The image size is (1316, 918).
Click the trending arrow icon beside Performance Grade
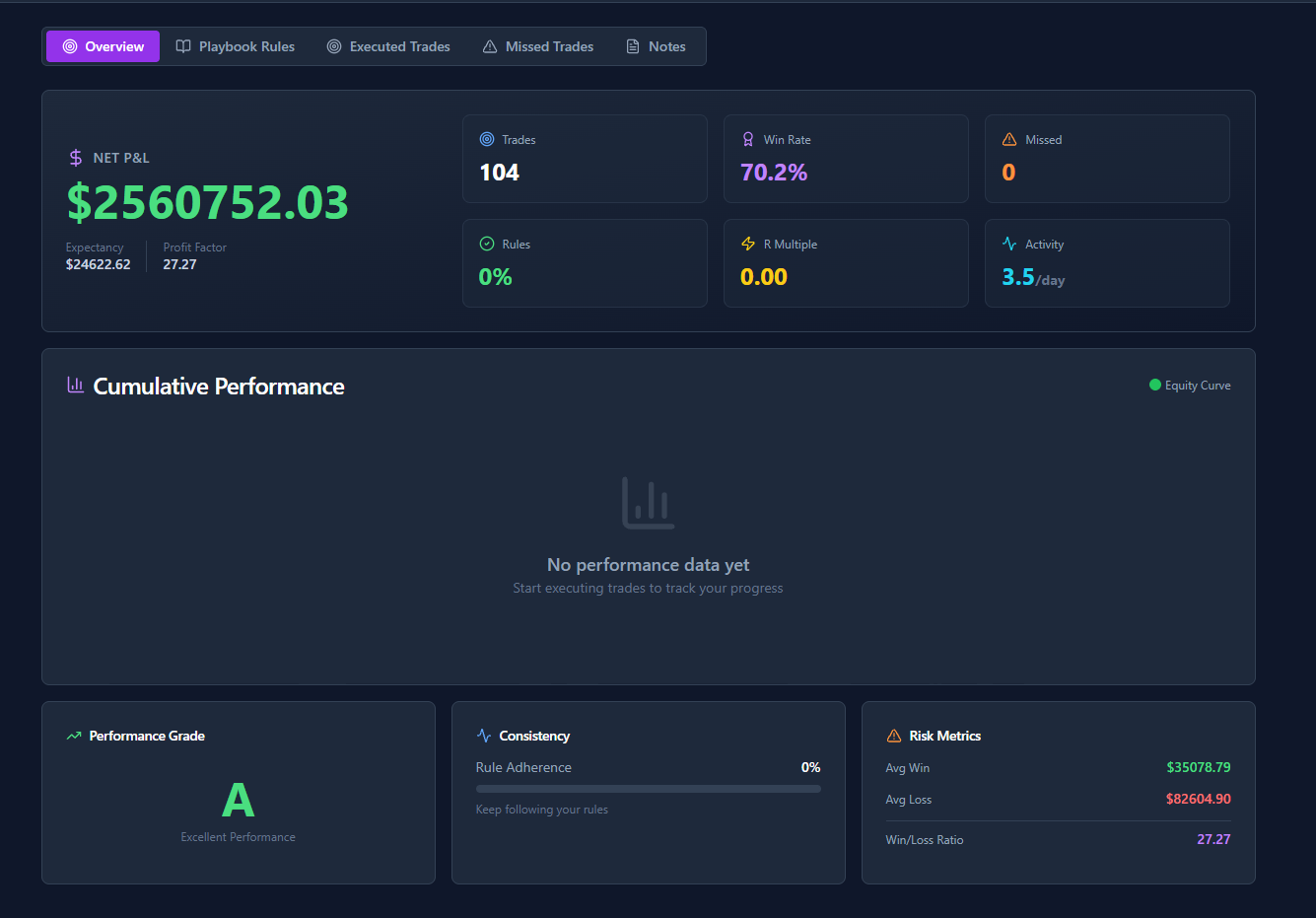point(74,736)
